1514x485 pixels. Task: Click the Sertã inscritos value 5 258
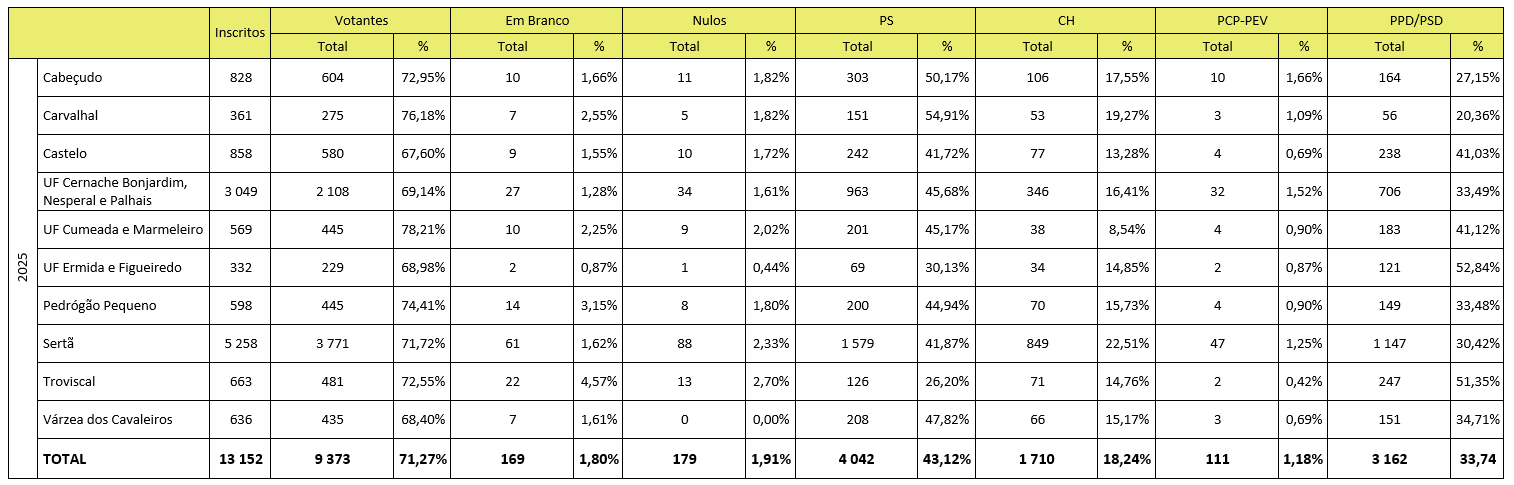coord(240,344)
